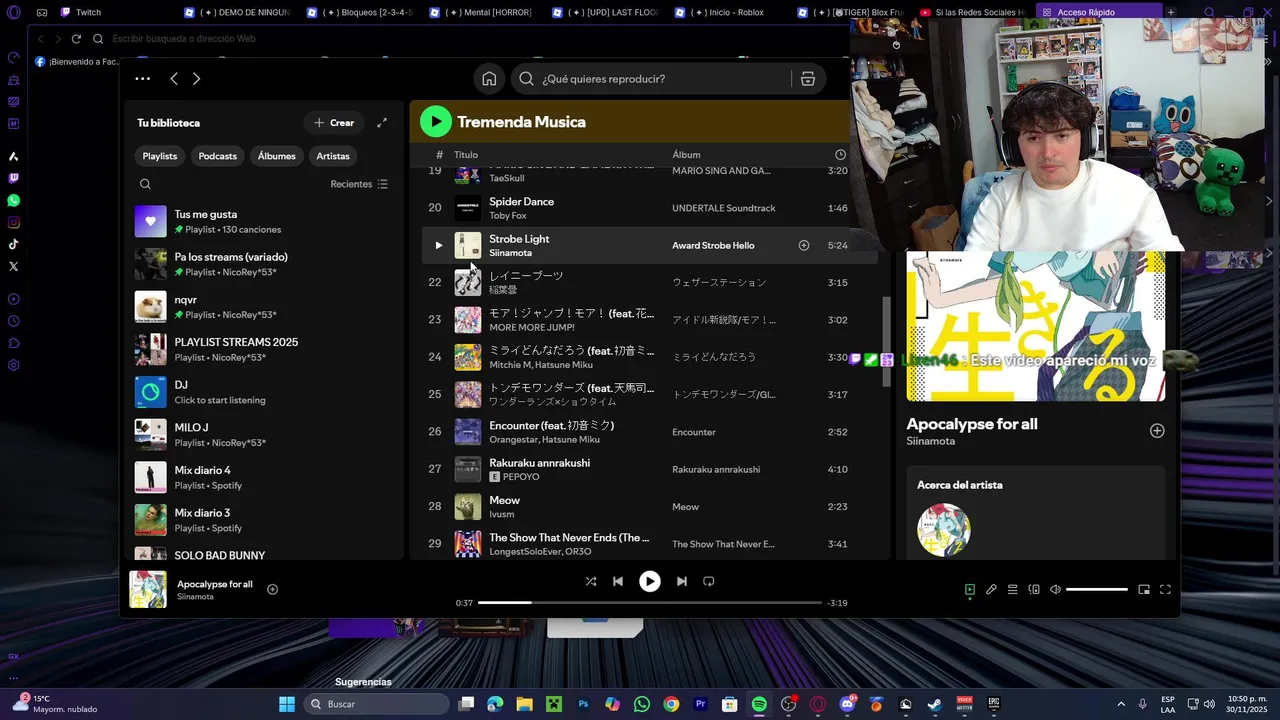Open Steam from the taskbar
The width and height of the screenshot is (1280, 720).
(934, 704)
